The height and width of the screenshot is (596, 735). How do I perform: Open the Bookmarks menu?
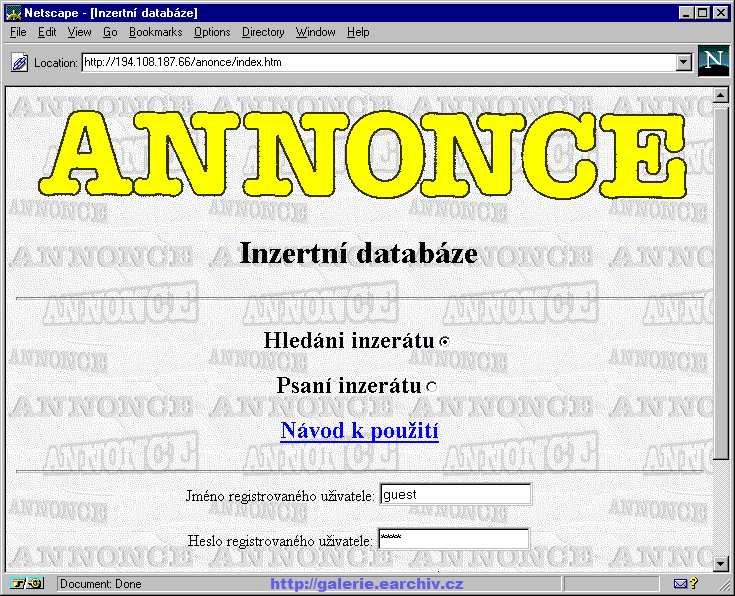pos(156,32)
